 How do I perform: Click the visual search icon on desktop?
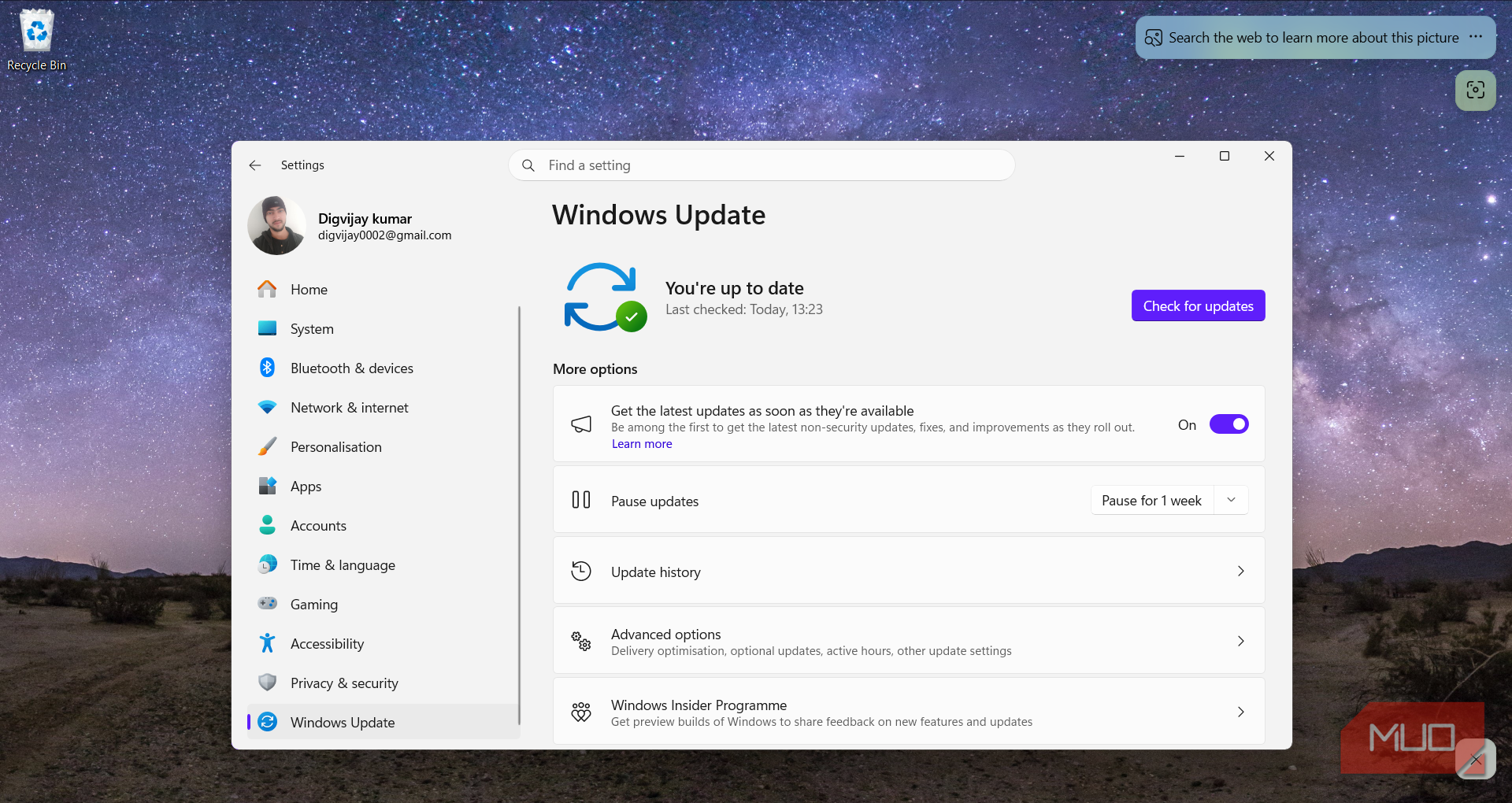1476,91
